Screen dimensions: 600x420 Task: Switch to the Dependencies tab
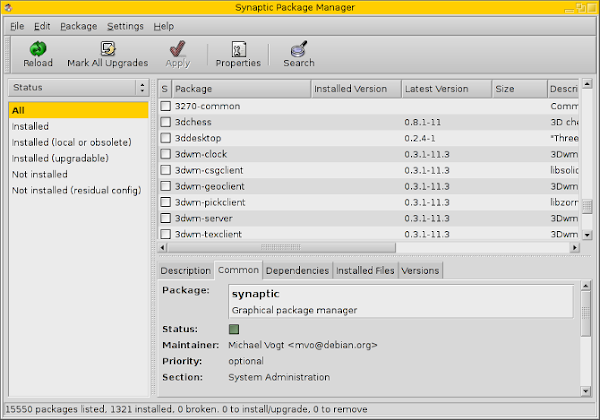pyautogui.click(x=297, y=271)
